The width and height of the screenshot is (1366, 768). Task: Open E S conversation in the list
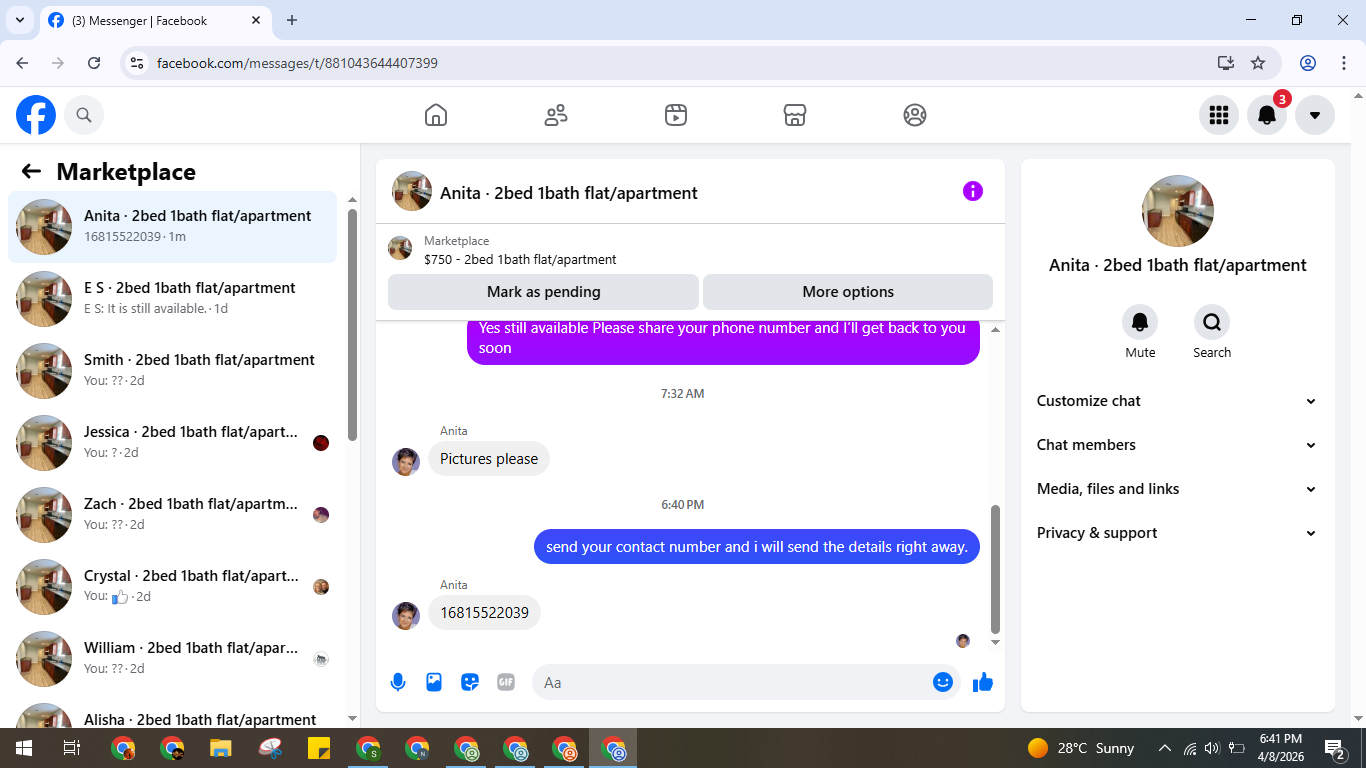coord(172,299)
